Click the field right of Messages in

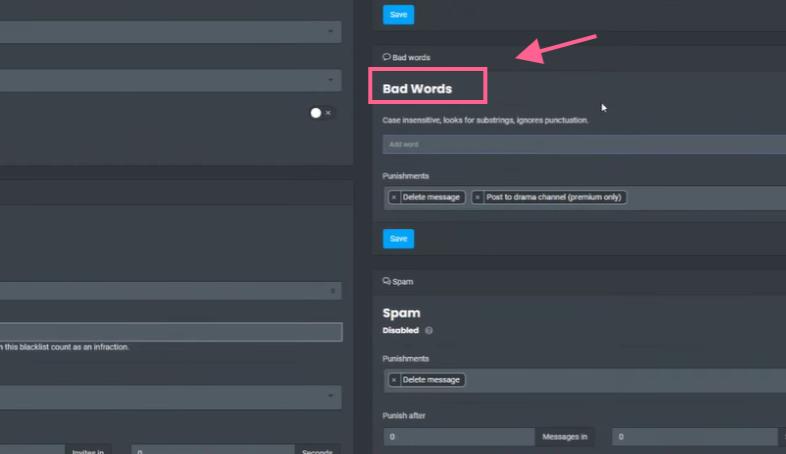694,437
